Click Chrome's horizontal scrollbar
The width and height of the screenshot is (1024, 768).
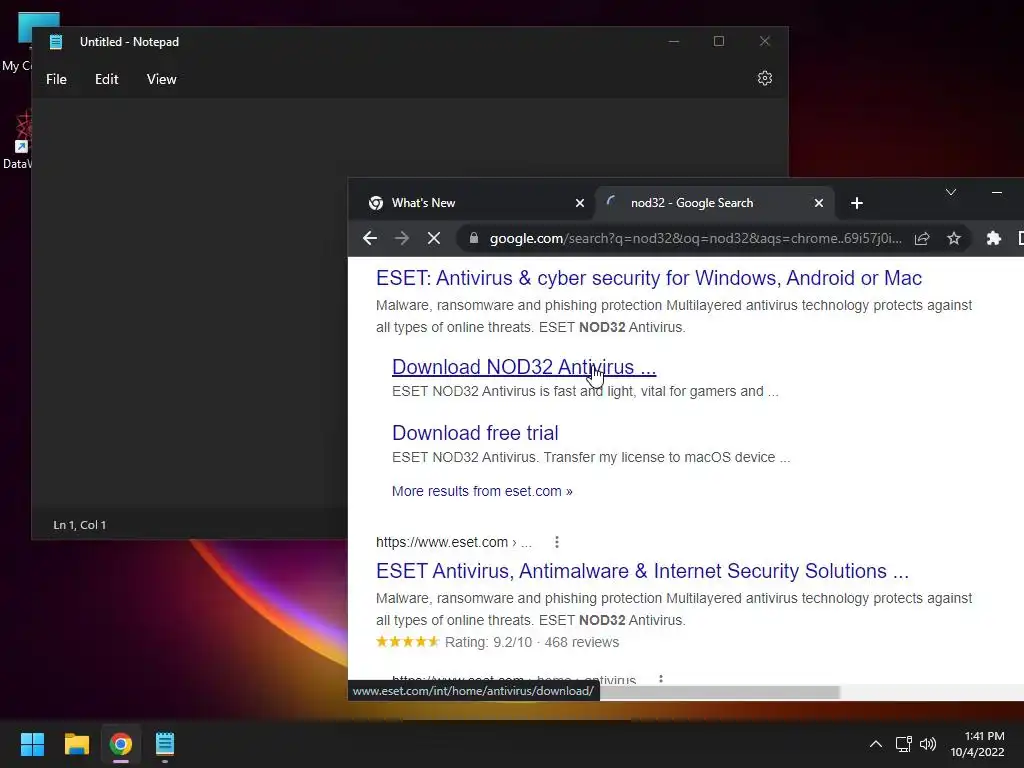pos(718,692)
